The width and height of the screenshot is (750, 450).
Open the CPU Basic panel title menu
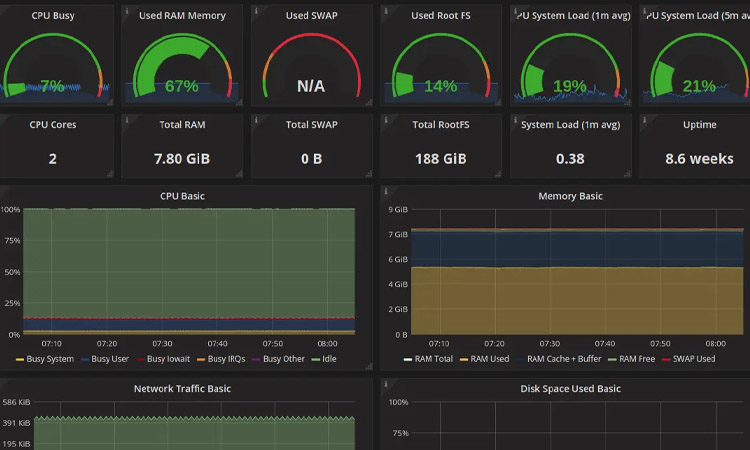[x=182, y=196]
